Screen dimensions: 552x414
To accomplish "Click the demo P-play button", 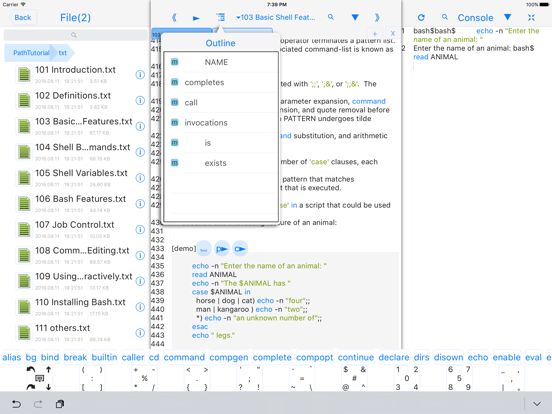I will (222, 249).
